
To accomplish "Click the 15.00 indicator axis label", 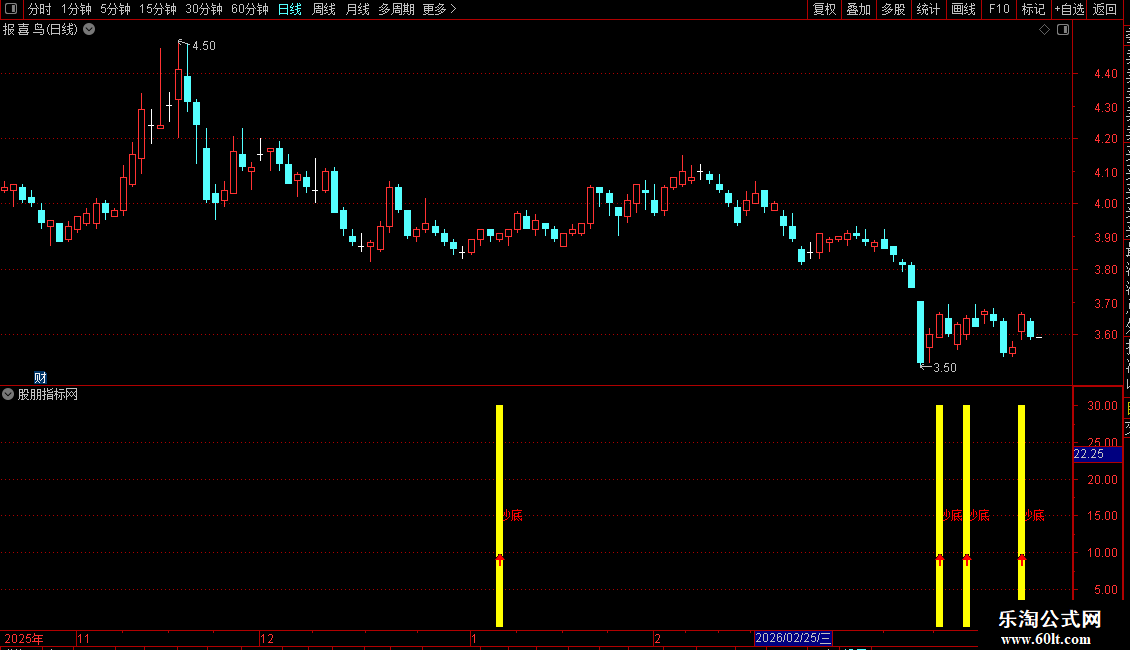I will coord(1102,516).
